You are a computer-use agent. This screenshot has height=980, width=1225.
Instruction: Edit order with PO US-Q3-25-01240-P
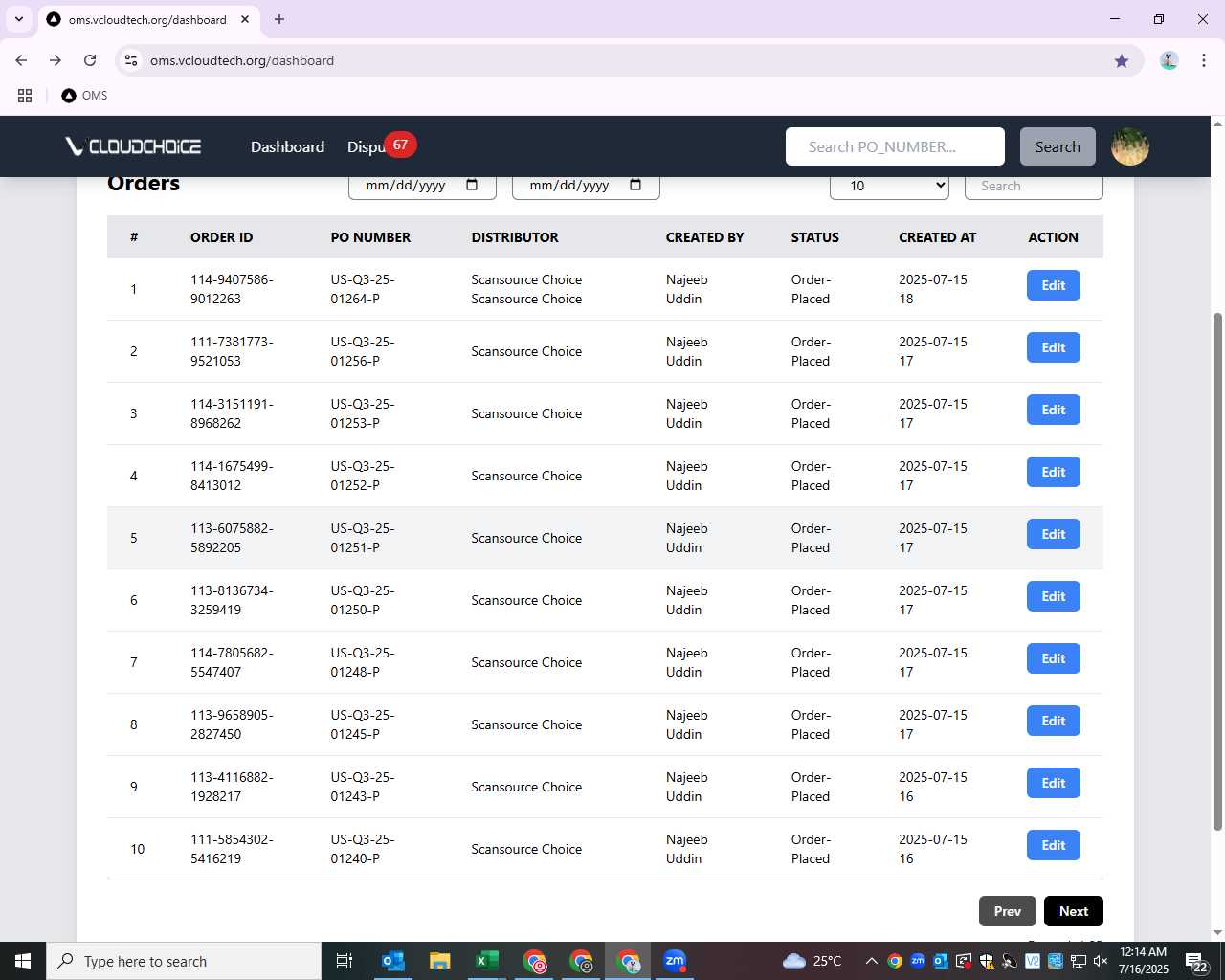point(1053,845)
